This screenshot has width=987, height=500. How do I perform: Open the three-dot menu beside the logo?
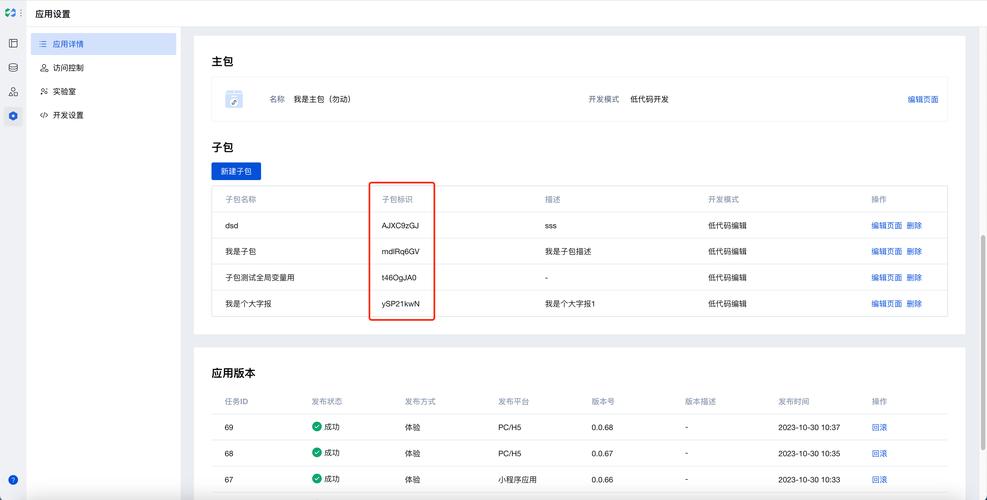(21, 13)
